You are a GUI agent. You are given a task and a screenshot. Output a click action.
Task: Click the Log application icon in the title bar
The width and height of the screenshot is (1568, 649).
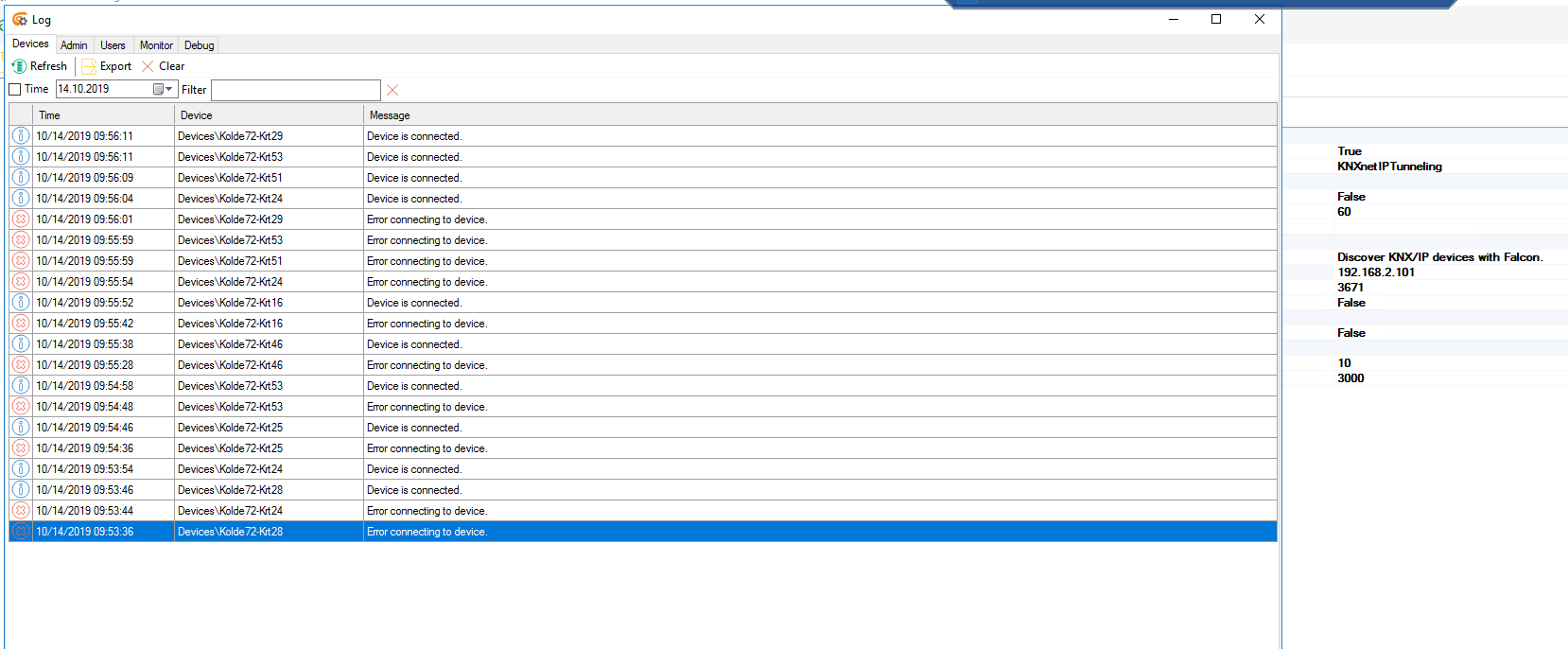19,20
